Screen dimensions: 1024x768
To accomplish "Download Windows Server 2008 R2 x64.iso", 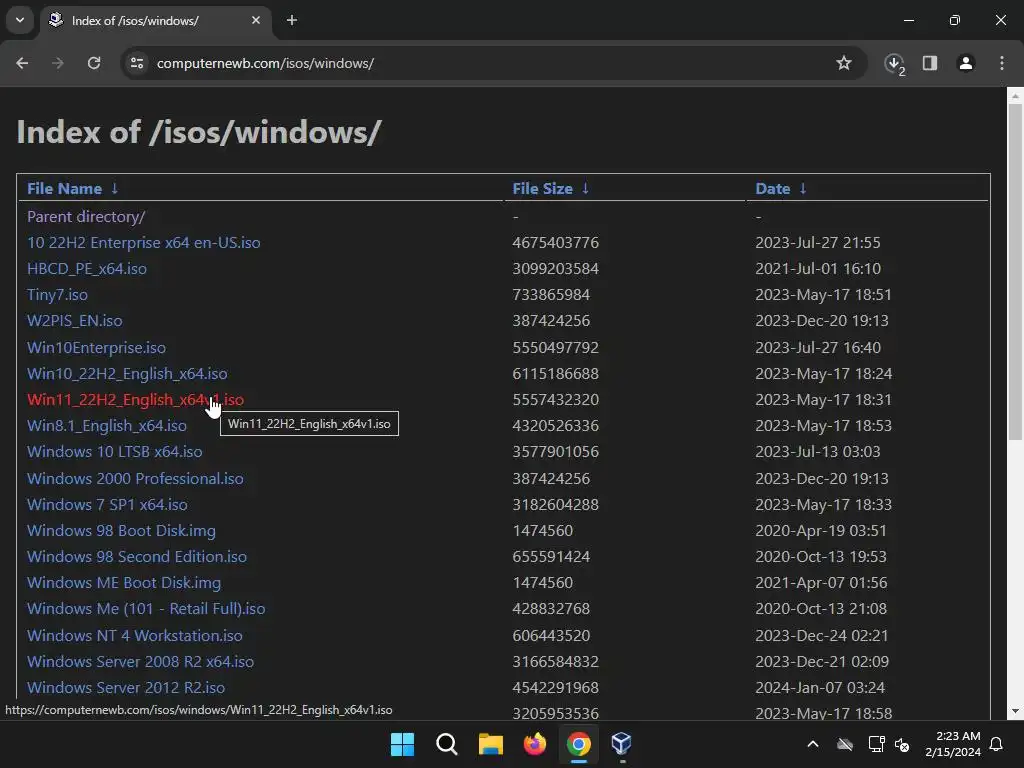I will [x=140, y=662].
